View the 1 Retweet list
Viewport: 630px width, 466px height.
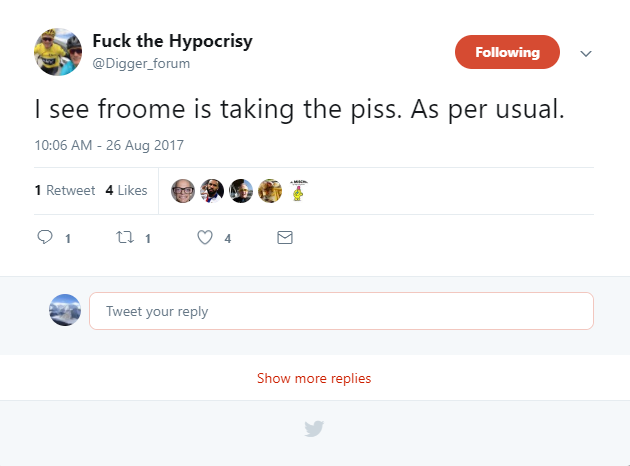(x=65, y=190)
